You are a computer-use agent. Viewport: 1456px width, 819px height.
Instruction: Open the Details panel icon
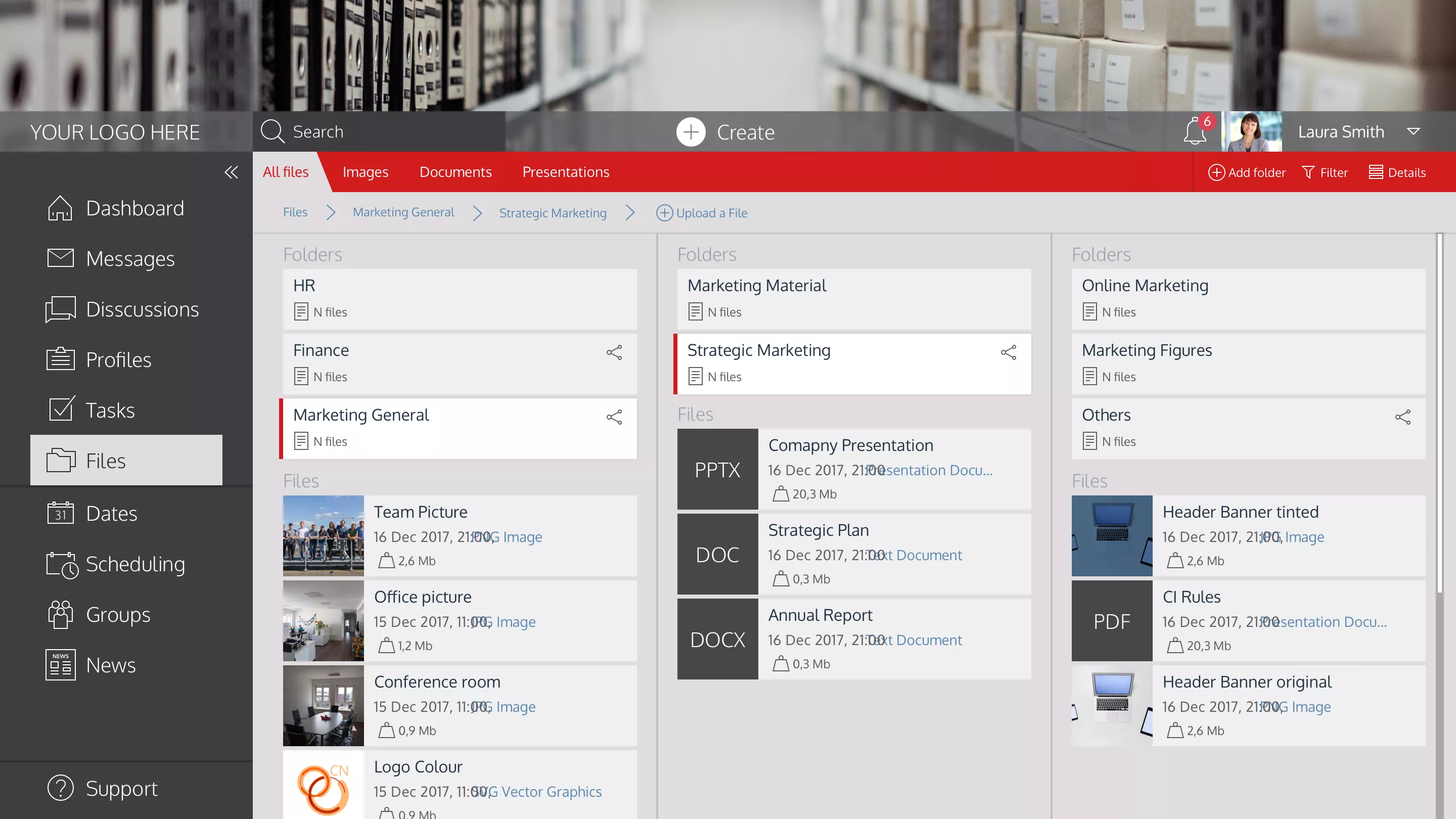point(1376,172)
